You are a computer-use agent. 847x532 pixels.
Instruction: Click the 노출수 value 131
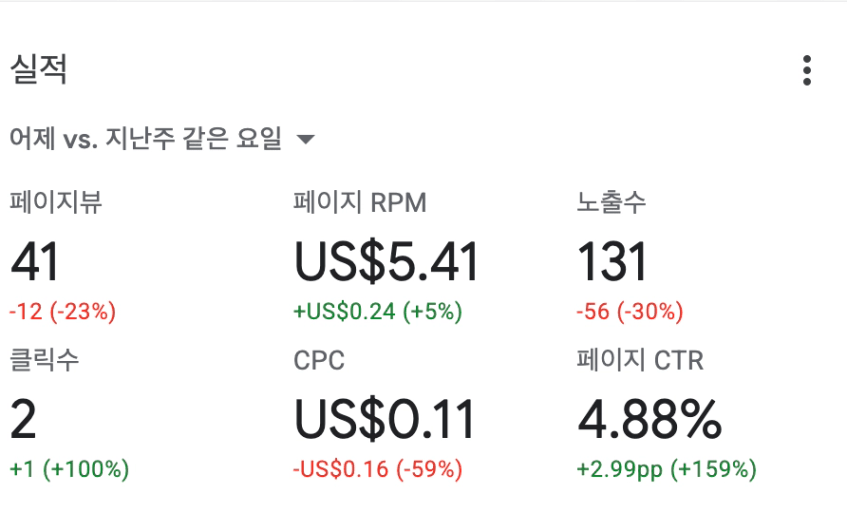pos(612,262)
